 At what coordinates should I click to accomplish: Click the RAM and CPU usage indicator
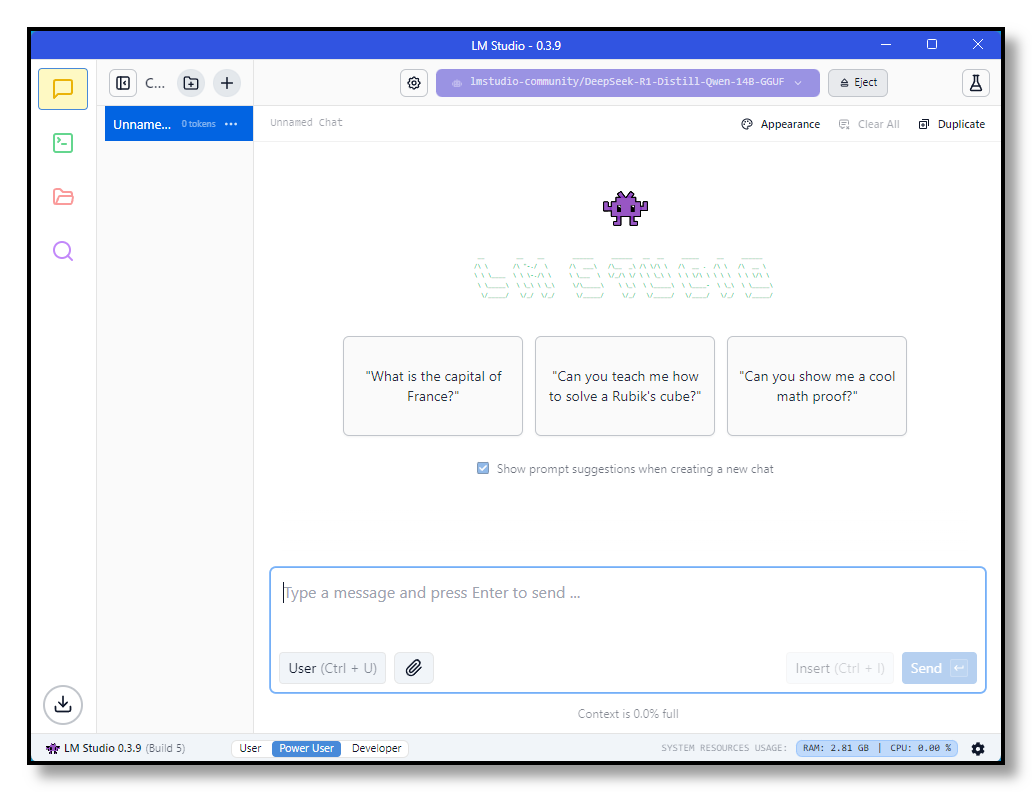coord(877,749)
